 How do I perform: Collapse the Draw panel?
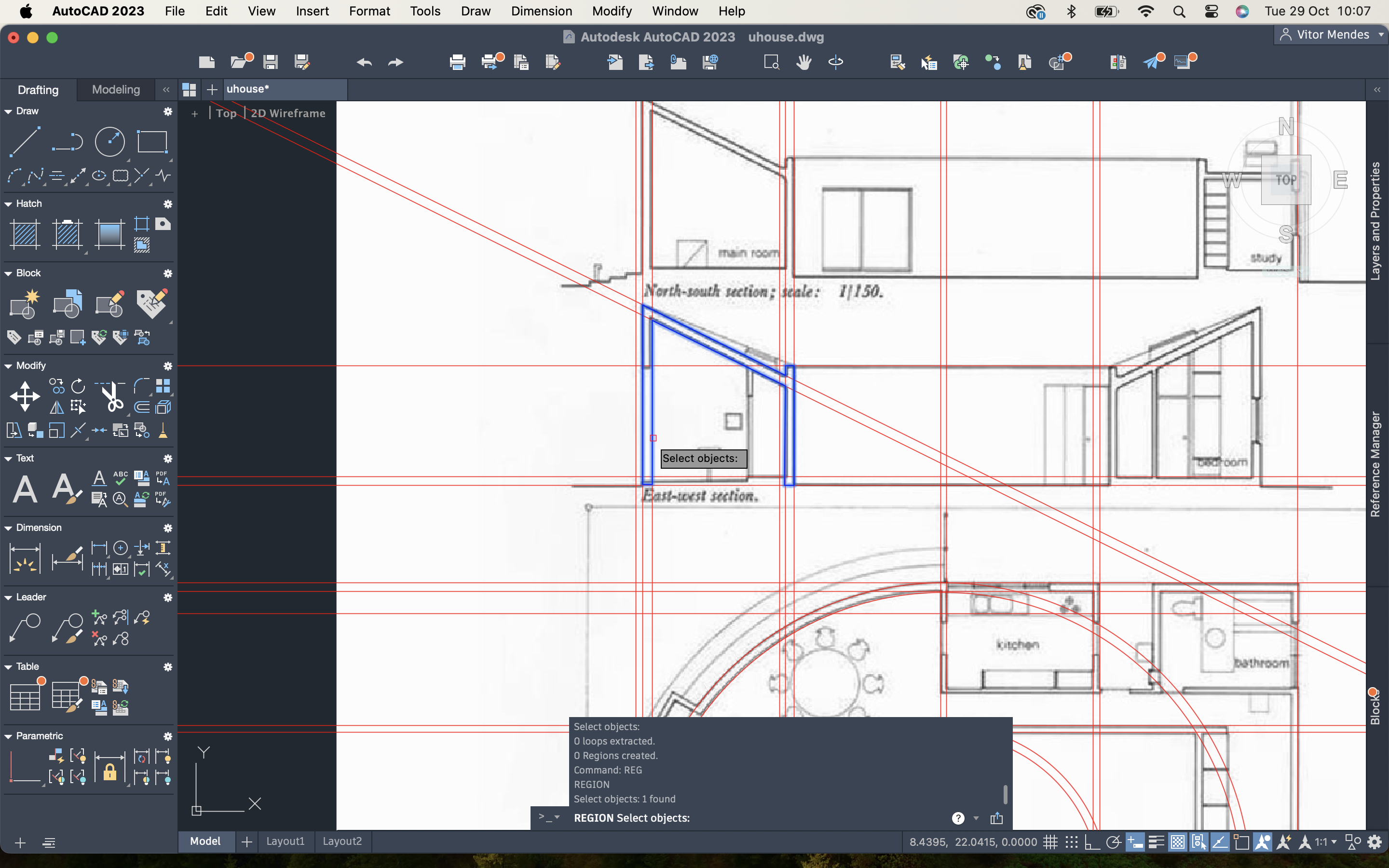(x=8, y=111)
